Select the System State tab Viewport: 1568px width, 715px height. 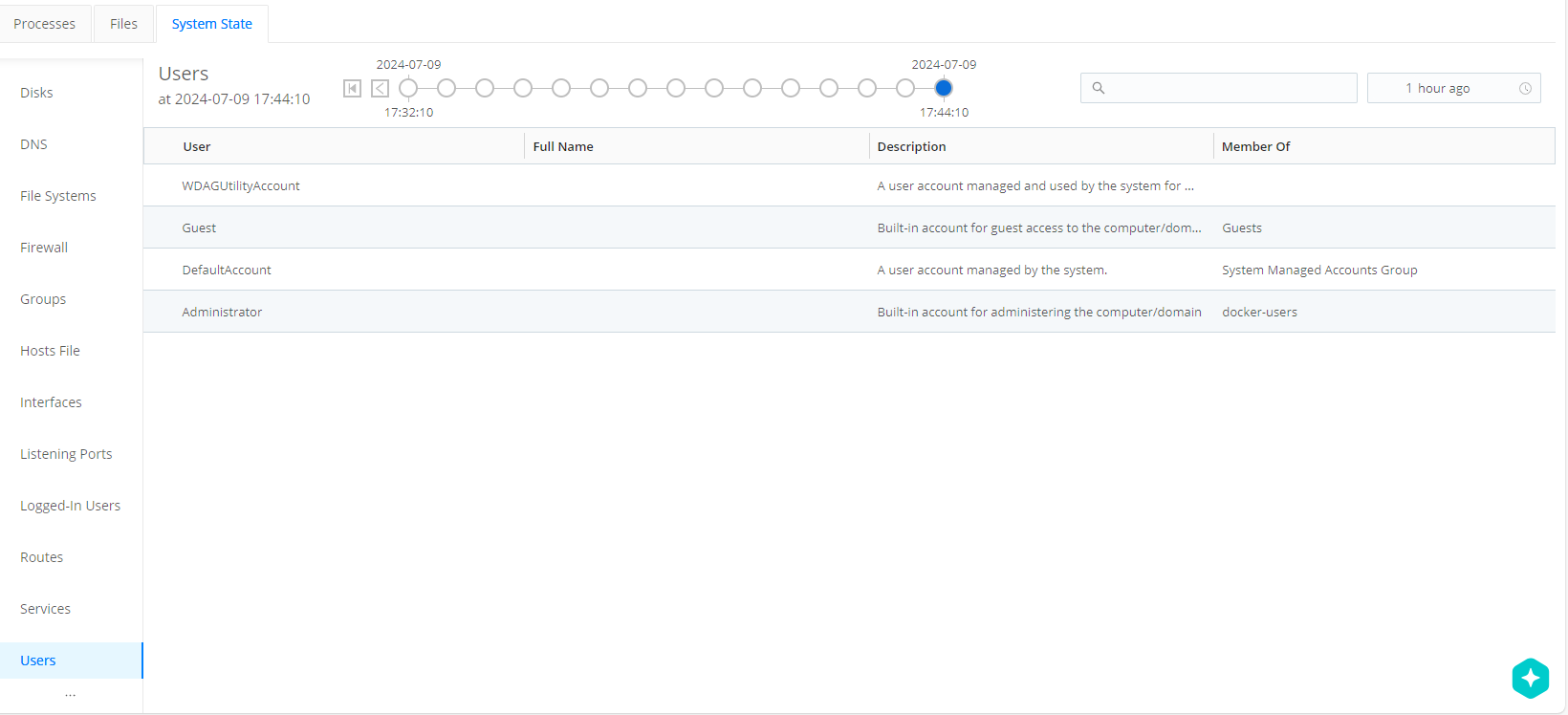coord(212,24)
